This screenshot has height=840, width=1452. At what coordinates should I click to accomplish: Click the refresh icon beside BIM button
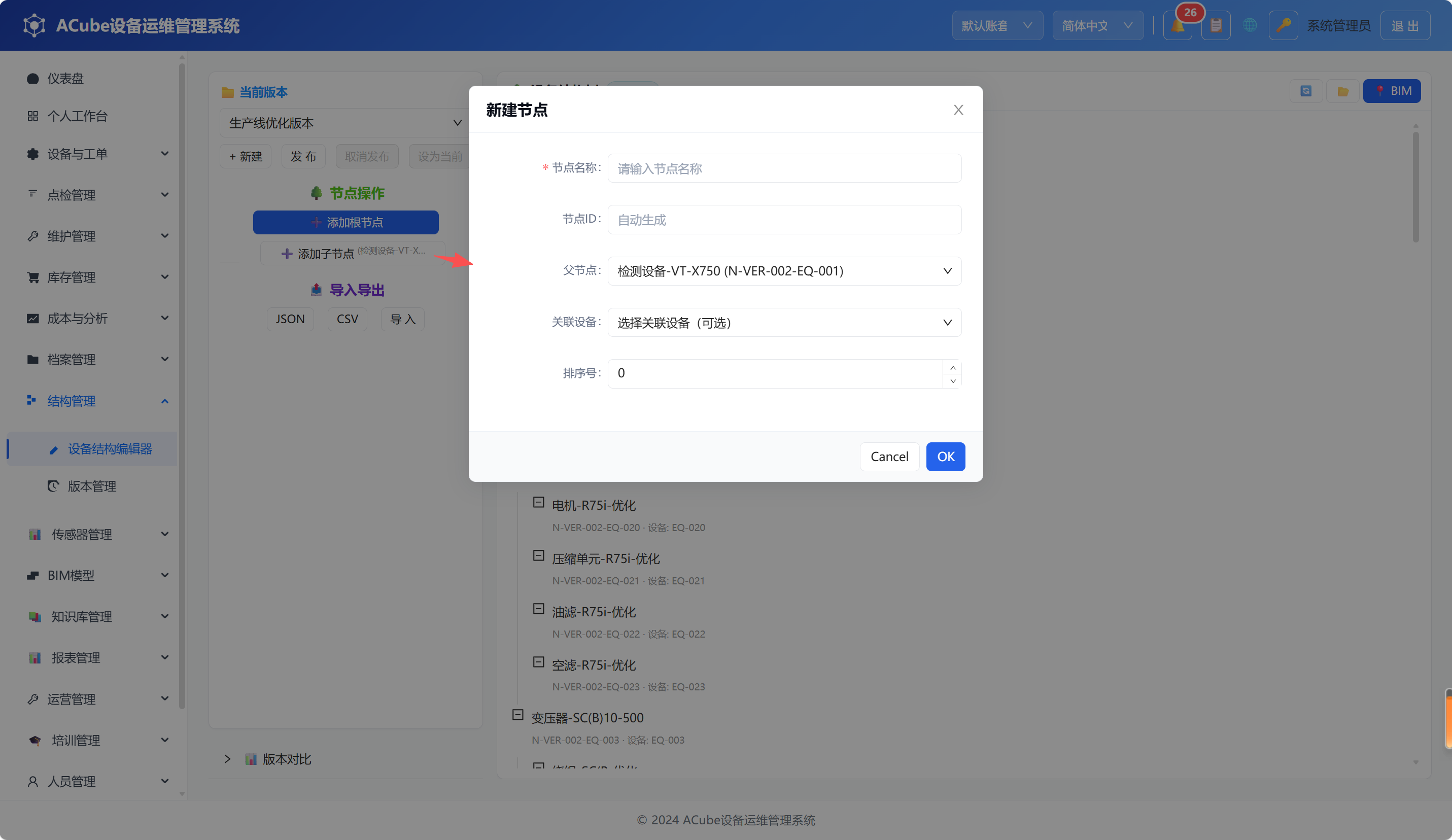point(1306,91)
